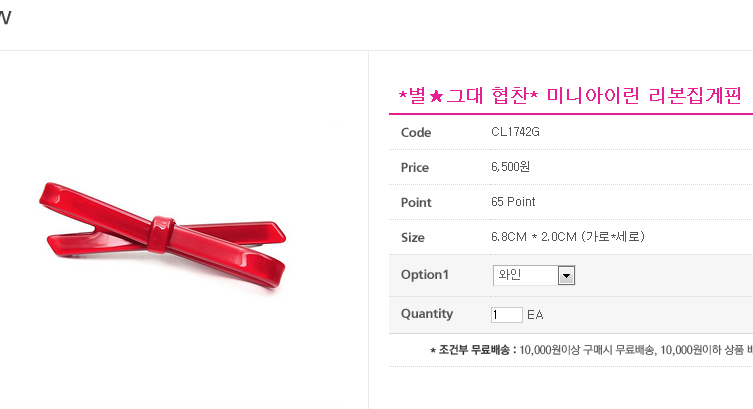Screen dimensions: 753x409
Task: Click the partial heading letter at top-left
Action: click(x=5, y=18)
